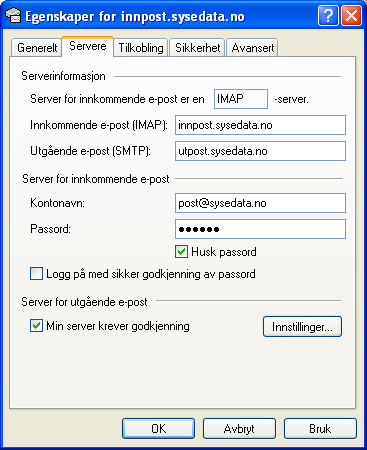Close the properties dialog with the X
The width and height of the screenshot is (367, 450).
tap(351, 16)
